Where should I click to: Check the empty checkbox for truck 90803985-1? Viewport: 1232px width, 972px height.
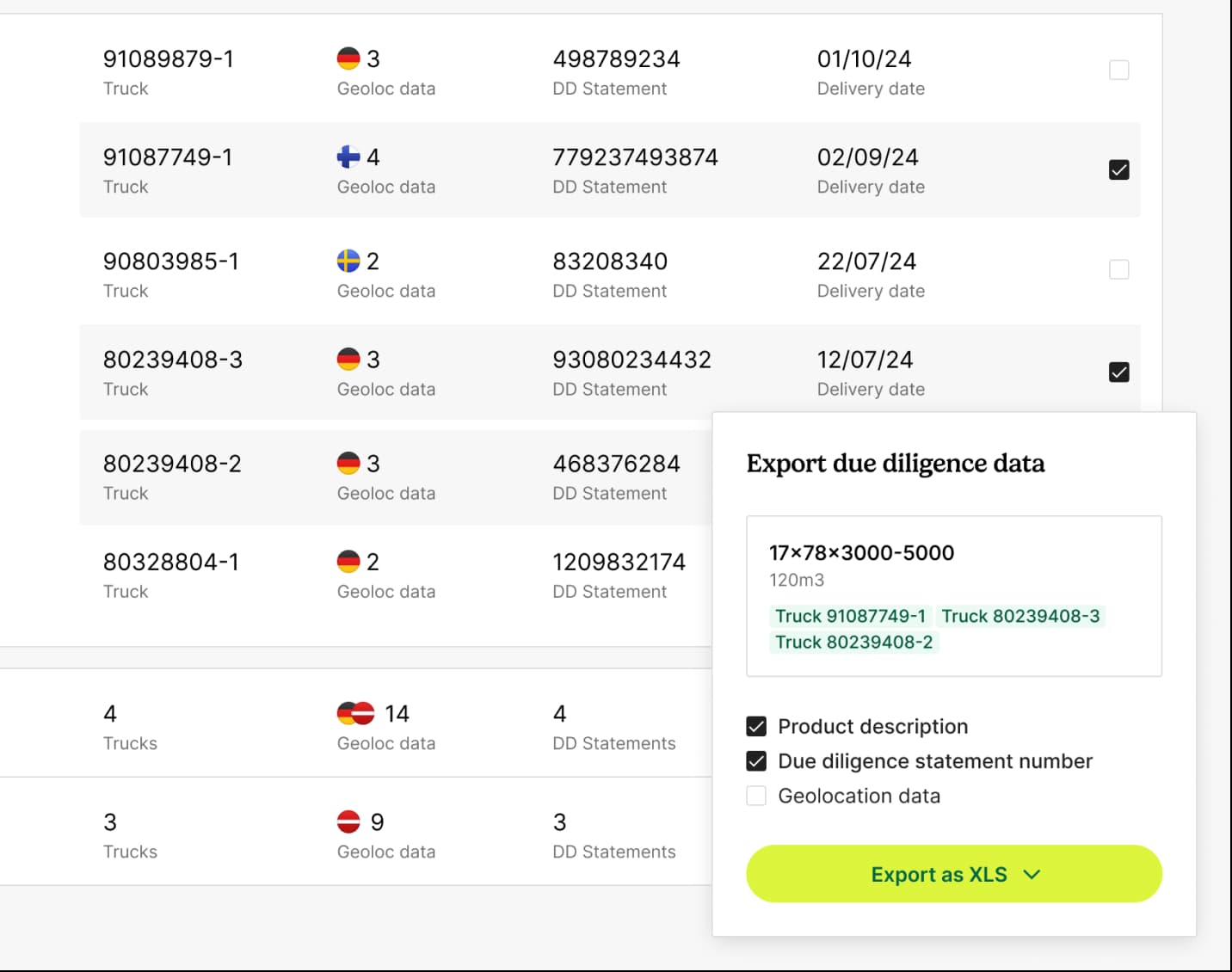click(x=1118, y=269)
